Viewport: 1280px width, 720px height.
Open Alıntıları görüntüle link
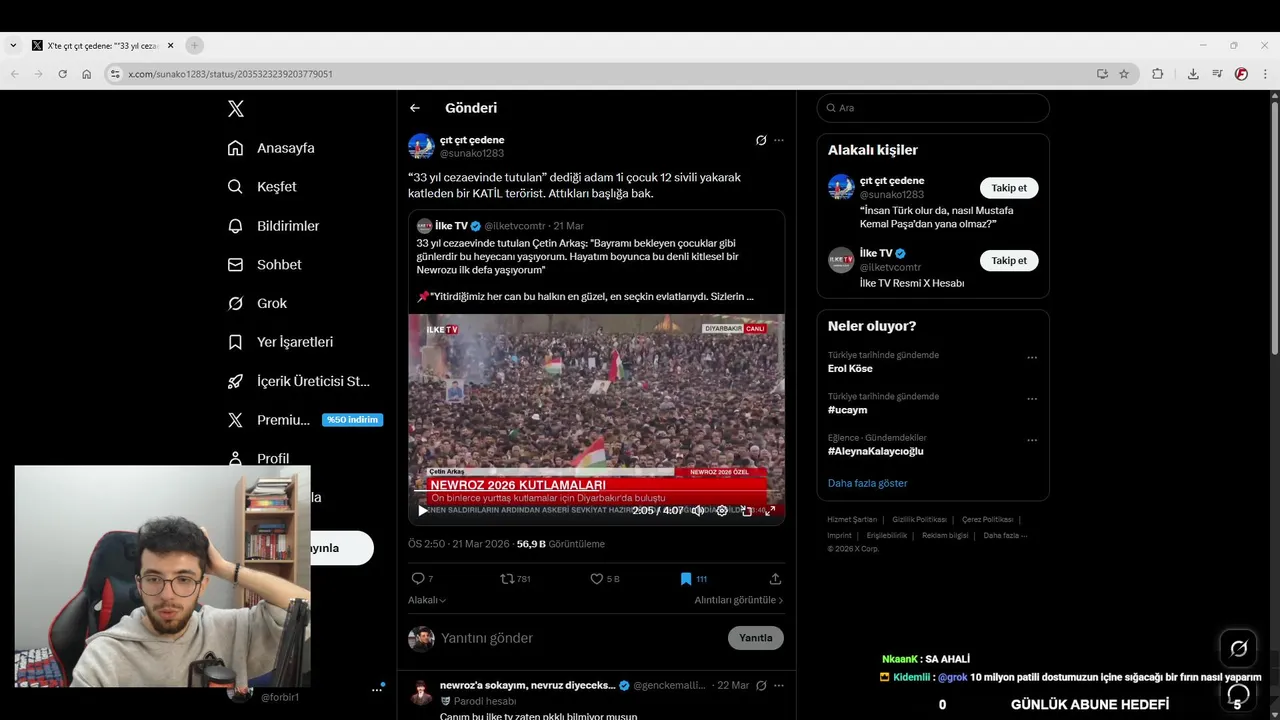pos(739,600)
